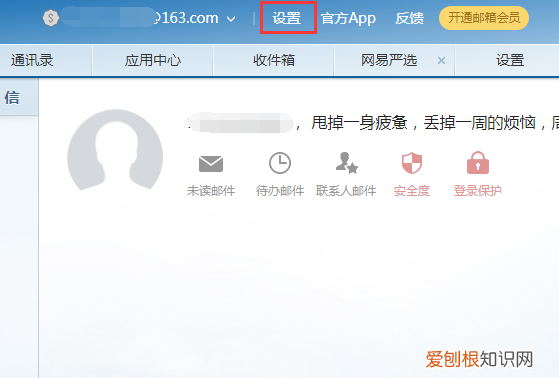Click the 开通邮箱会员 button
This screenshot has width=559, height=378.
click(484, 18)
